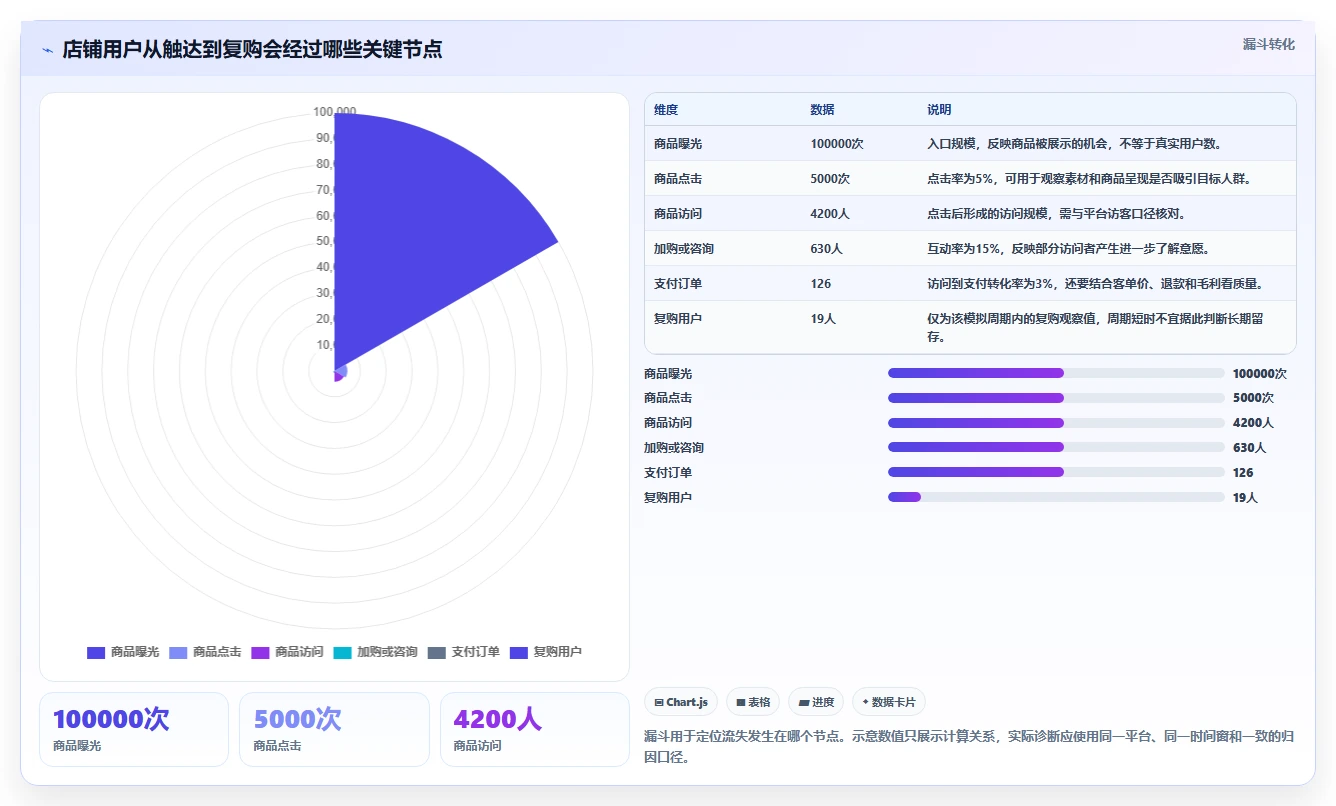Click the 19人 table cell
Viewport: 1336px width, 806px height.
823,319
